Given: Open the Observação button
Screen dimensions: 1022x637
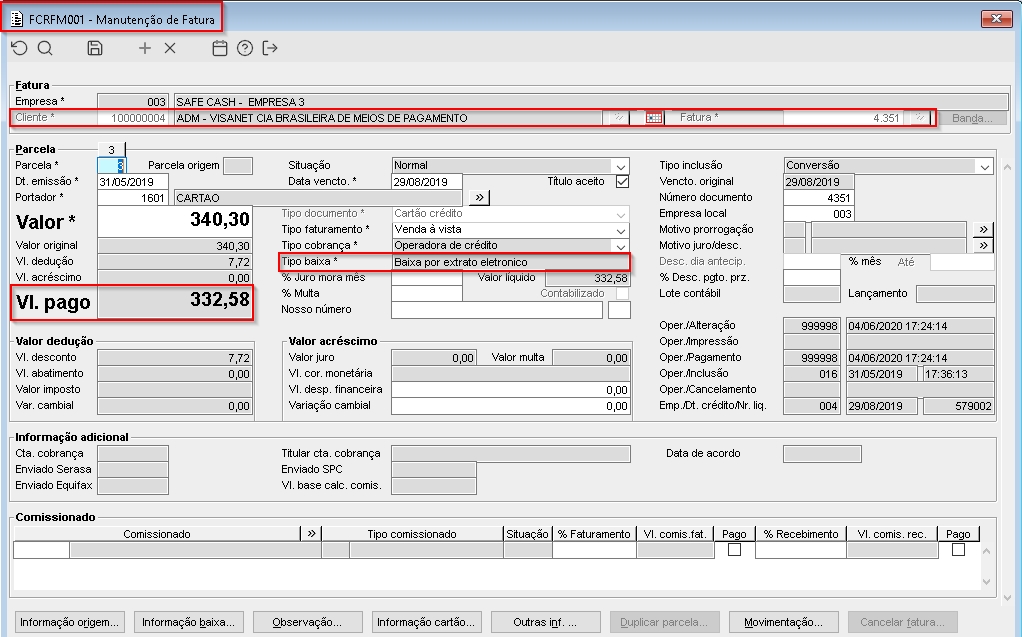Looking at the screenshot, I should 307,622.
